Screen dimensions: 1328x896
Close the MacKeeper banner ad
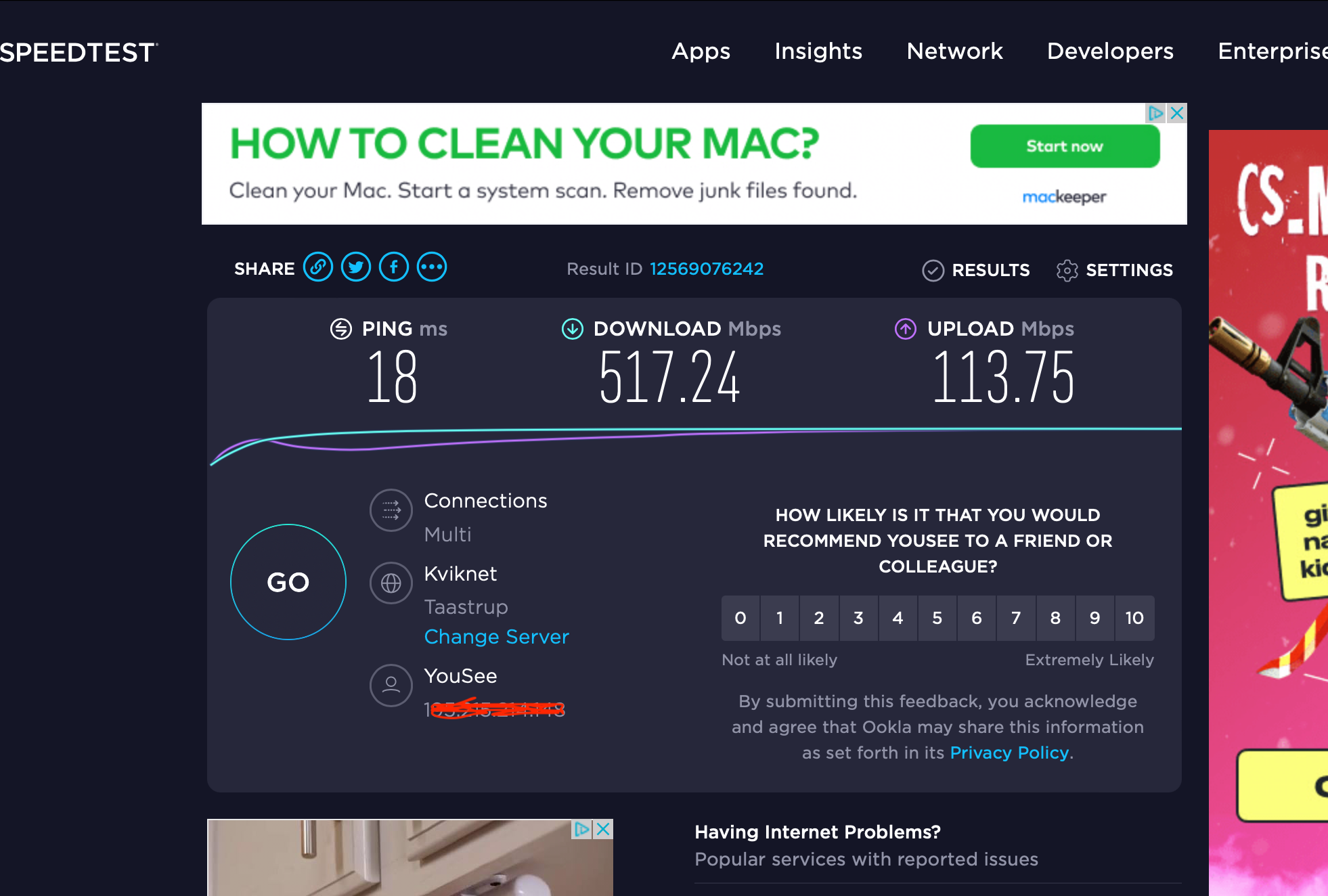tap(1177, 113)
